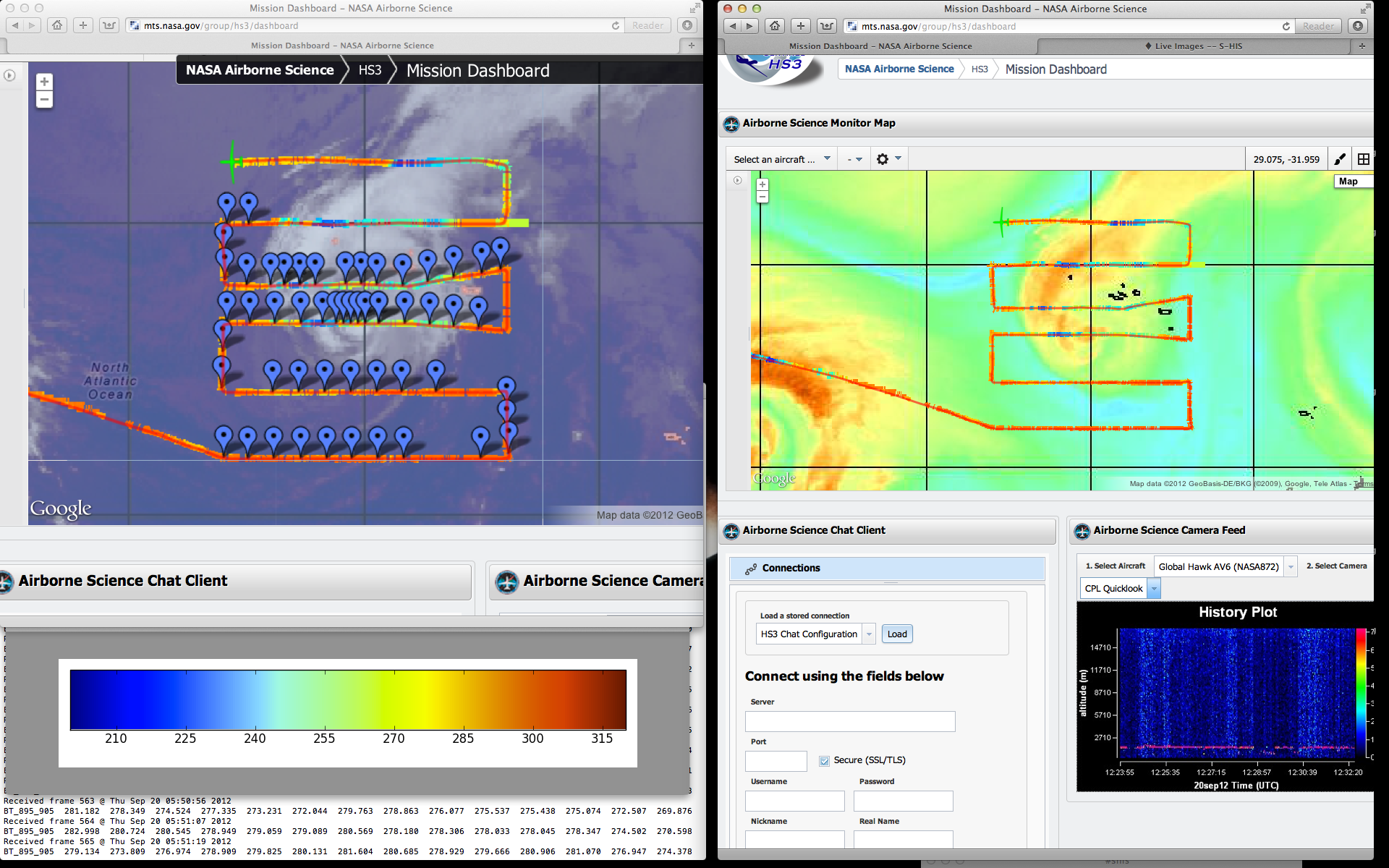Click the brightness temperature color scale bar
1389x868 pixels.
tap(348, 699)
